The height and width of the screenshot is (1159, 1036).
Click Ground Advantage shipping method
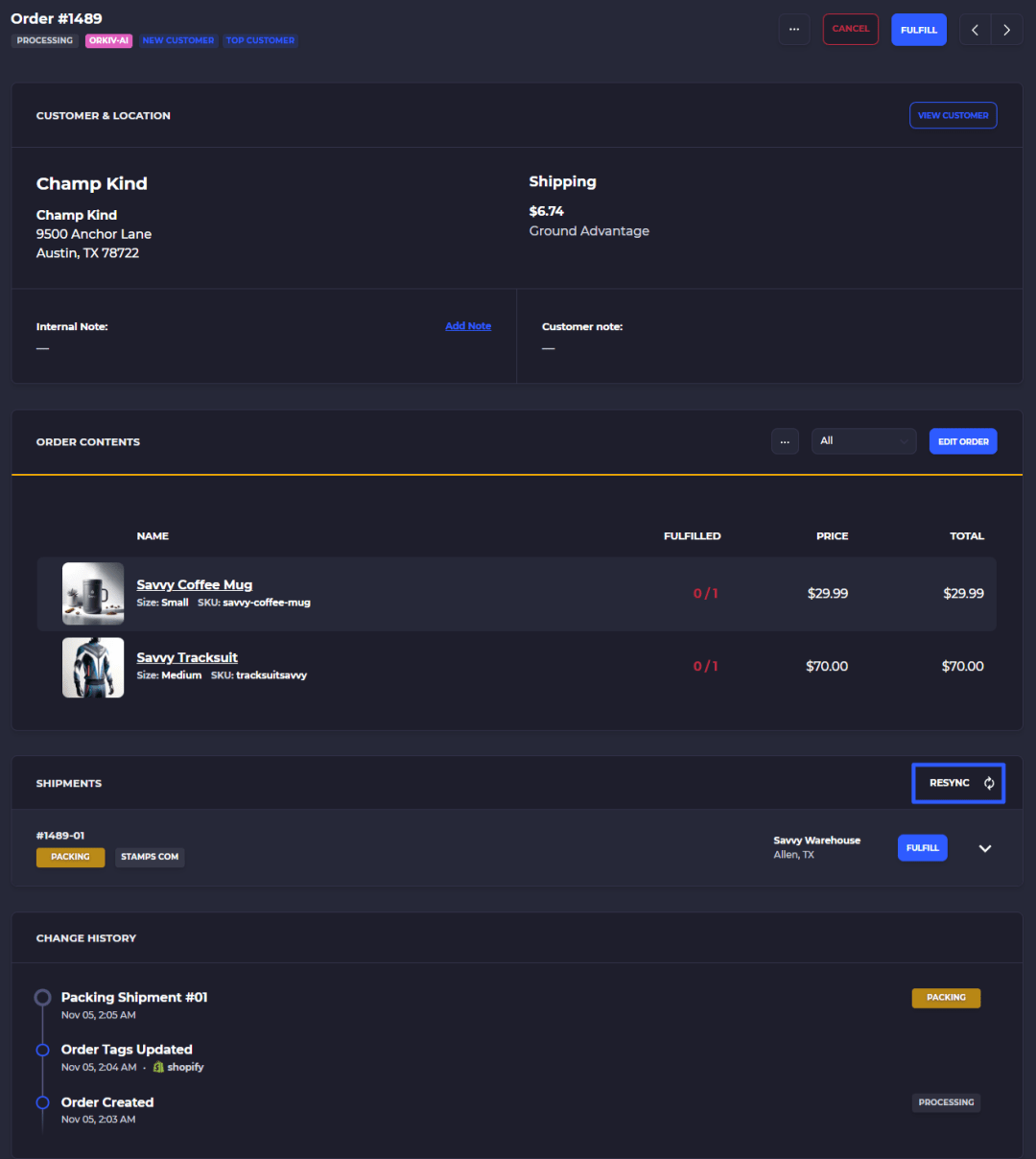coord(589,231)
